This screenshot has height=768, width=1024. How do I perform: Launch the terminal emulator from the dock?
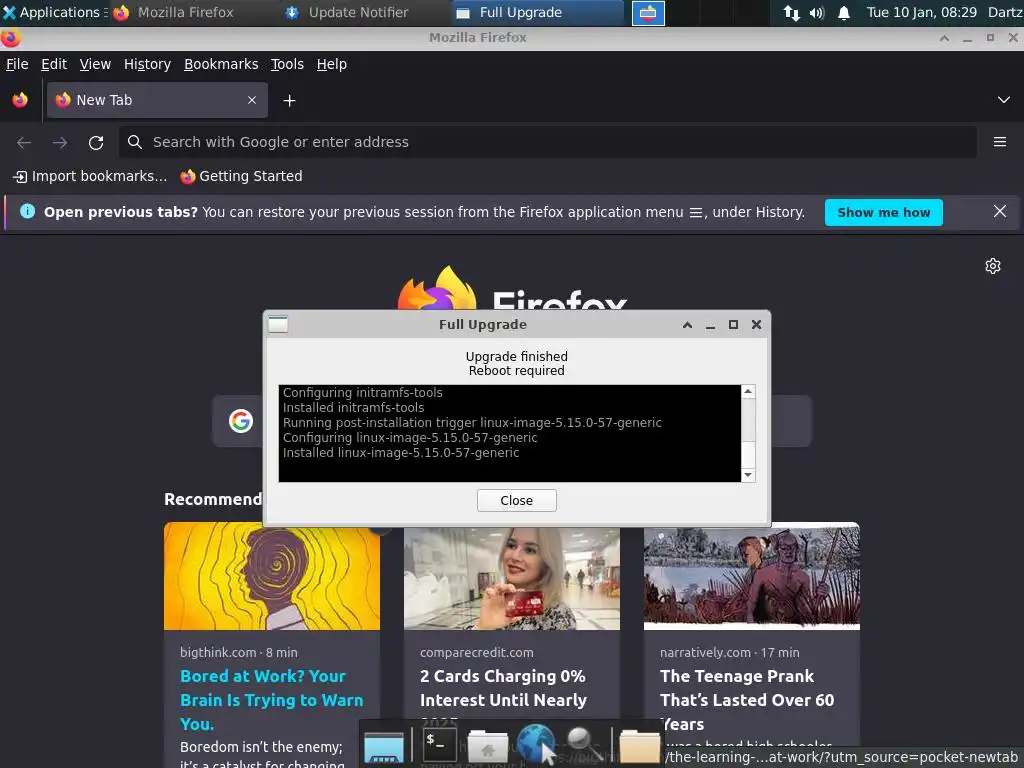[x=440, y=744]
